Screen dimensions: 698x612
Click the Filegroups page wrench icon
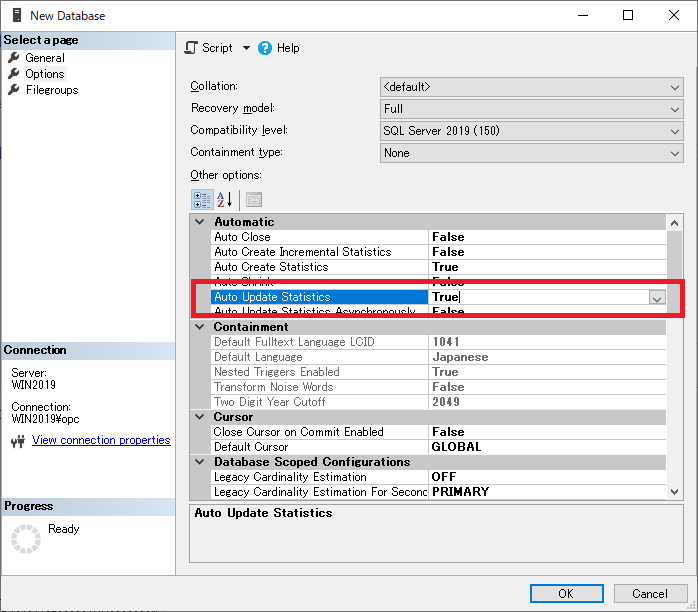coord(14,89)
